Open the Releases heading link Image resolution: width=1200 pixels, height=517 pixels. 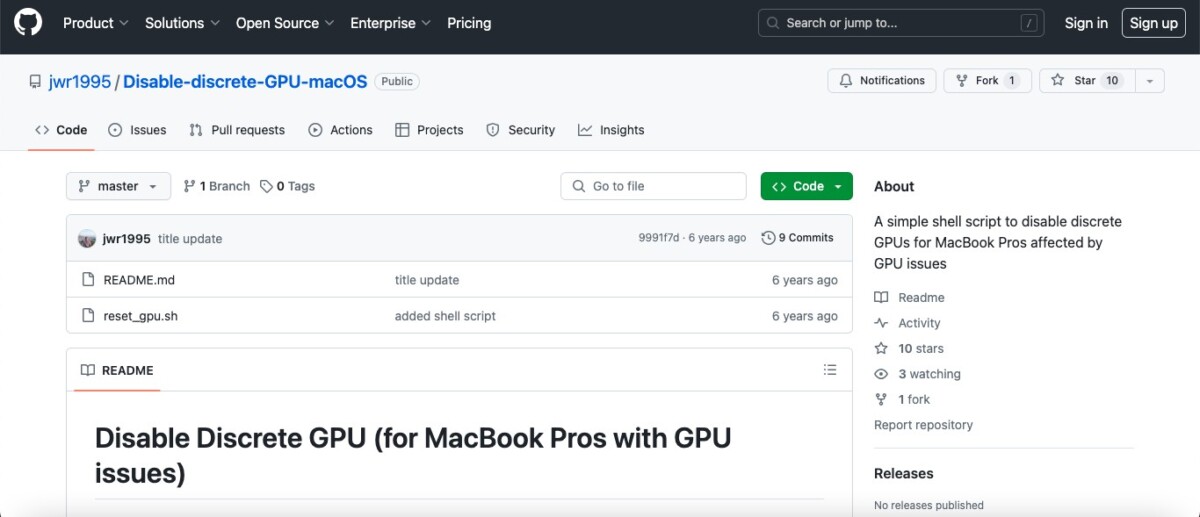click(x=904, y=474)
